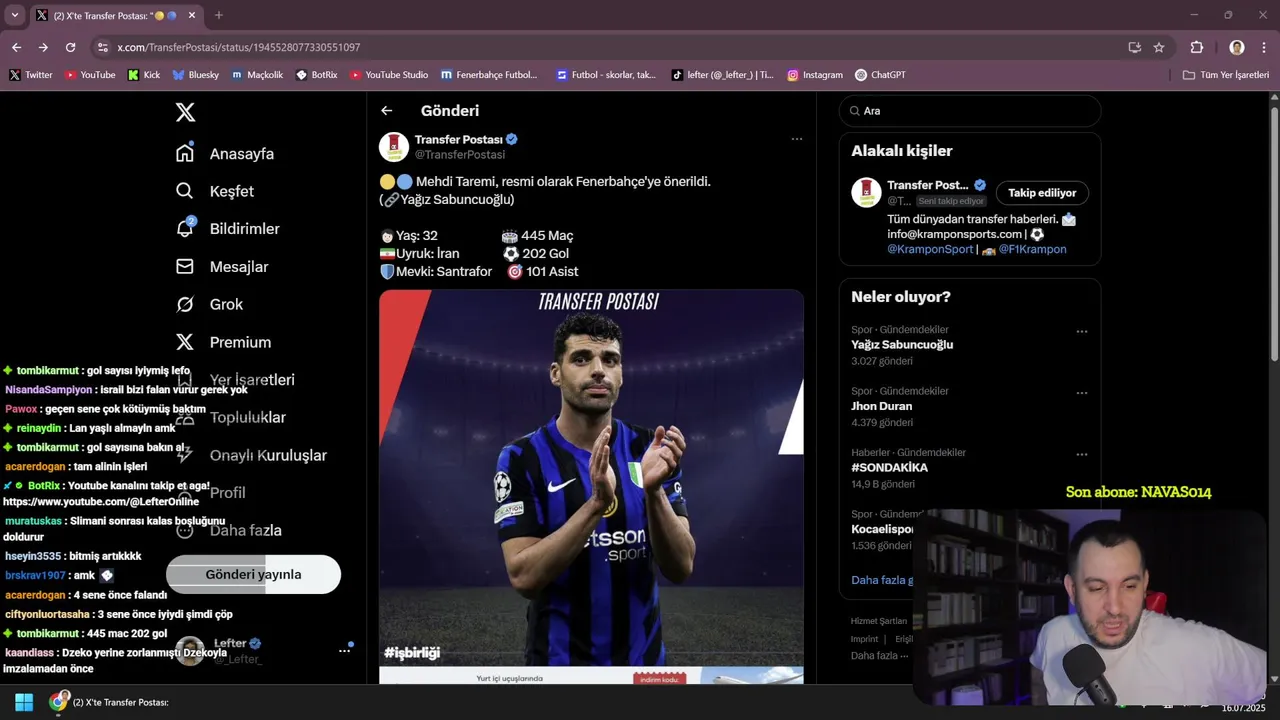Open more options for Yağız Sabuncuoğlu trend
This screenshot has width=1280, height=720.
(1082, 331)
